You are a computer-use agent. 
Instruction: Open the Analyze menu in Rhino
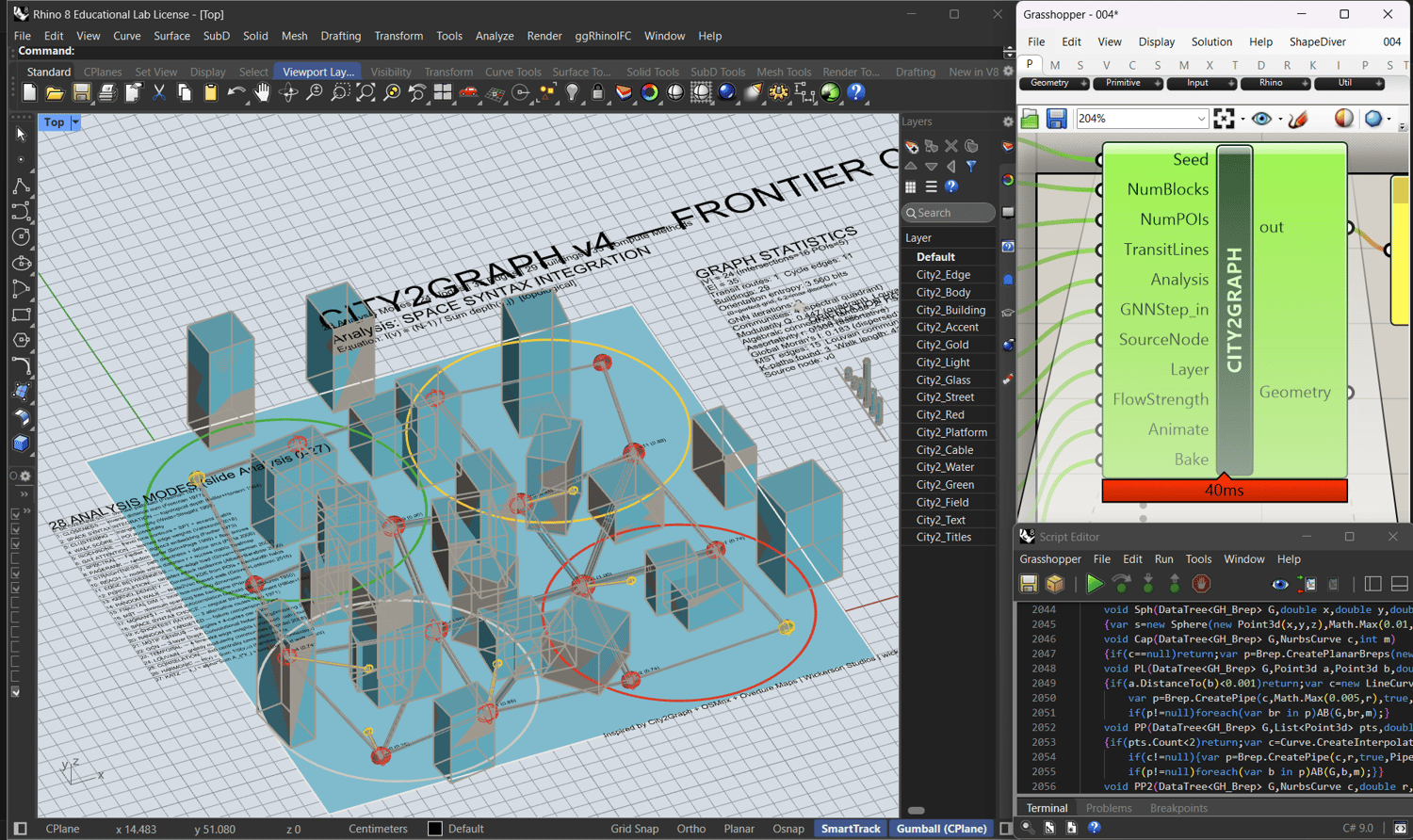pos(494,36)
